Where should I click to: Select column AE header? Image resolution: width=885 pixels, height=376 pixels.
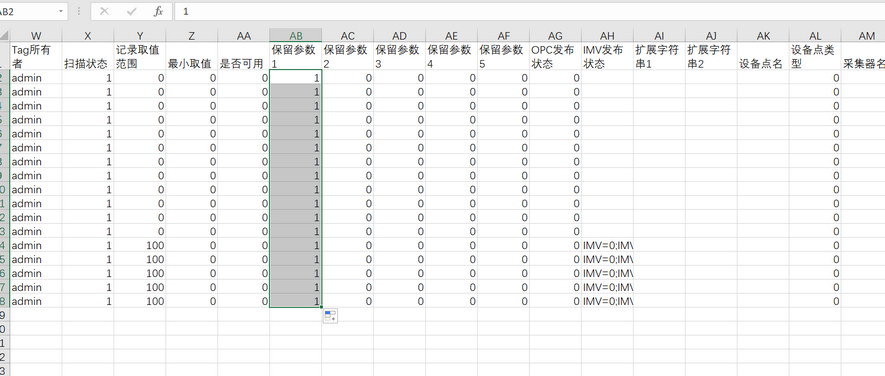452,36
